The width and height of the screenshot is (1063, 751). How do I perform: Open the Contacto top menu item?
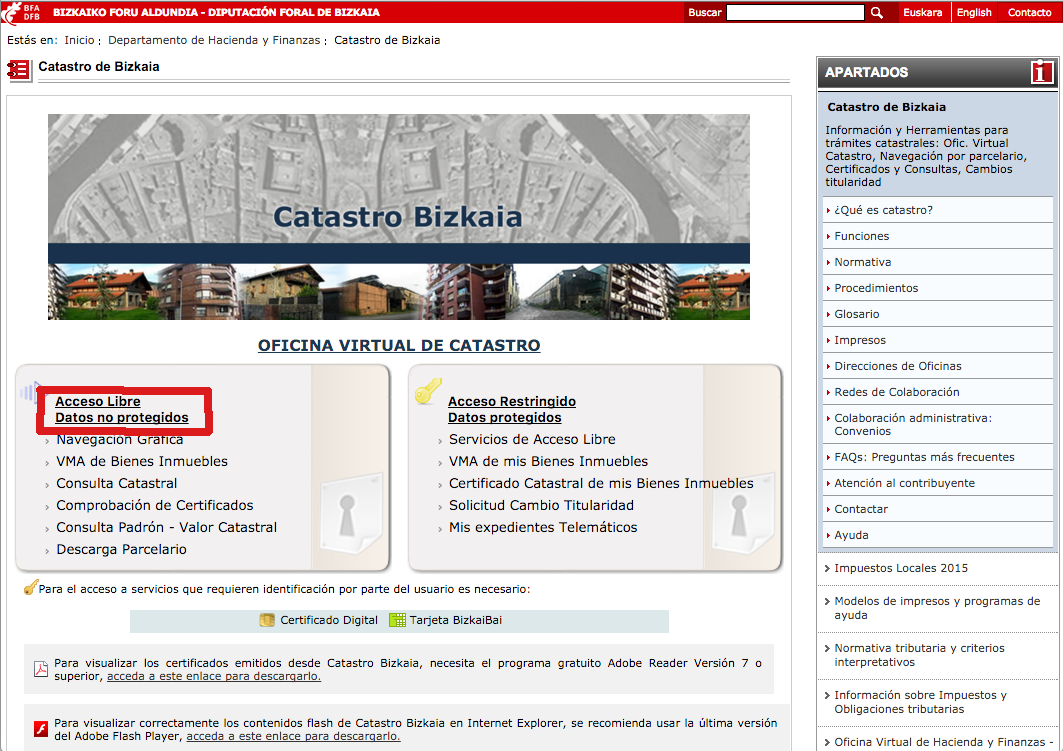click(1029, 12)
